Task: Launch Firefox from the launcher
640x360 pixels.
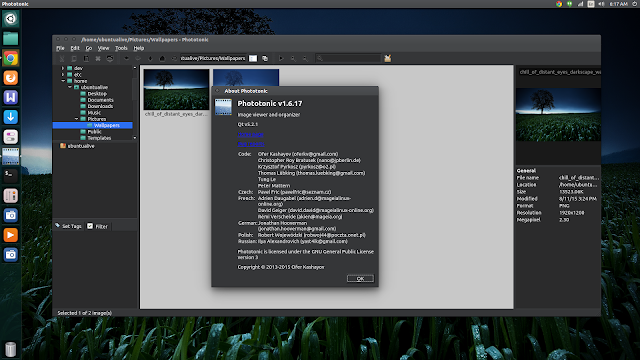Action: point(11,78)
